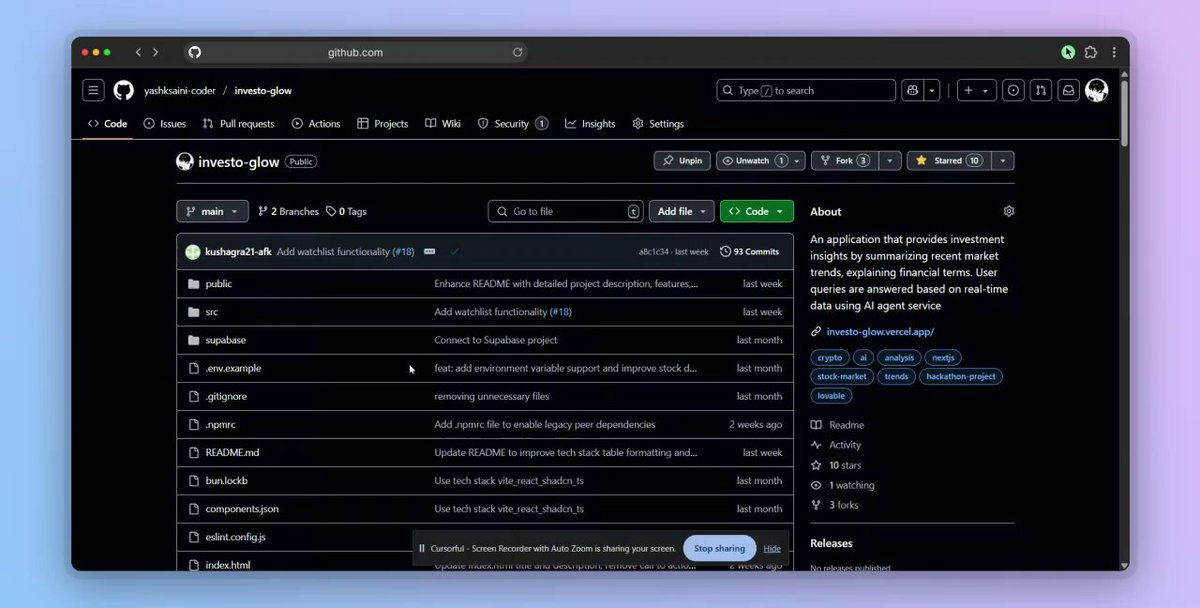The height and width of the screenshot is (608, 1200).
Task: Click the GitHub Octocat logo
Action: pyautogui.click(x=123, y=90)
